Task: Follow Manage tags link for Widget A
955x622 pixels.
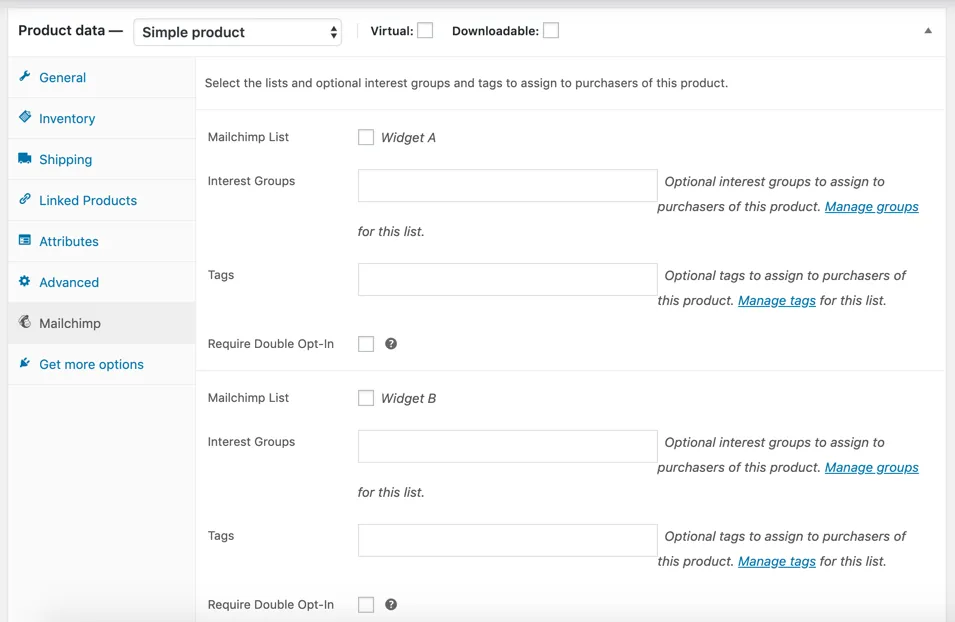Action: [777, 300]
